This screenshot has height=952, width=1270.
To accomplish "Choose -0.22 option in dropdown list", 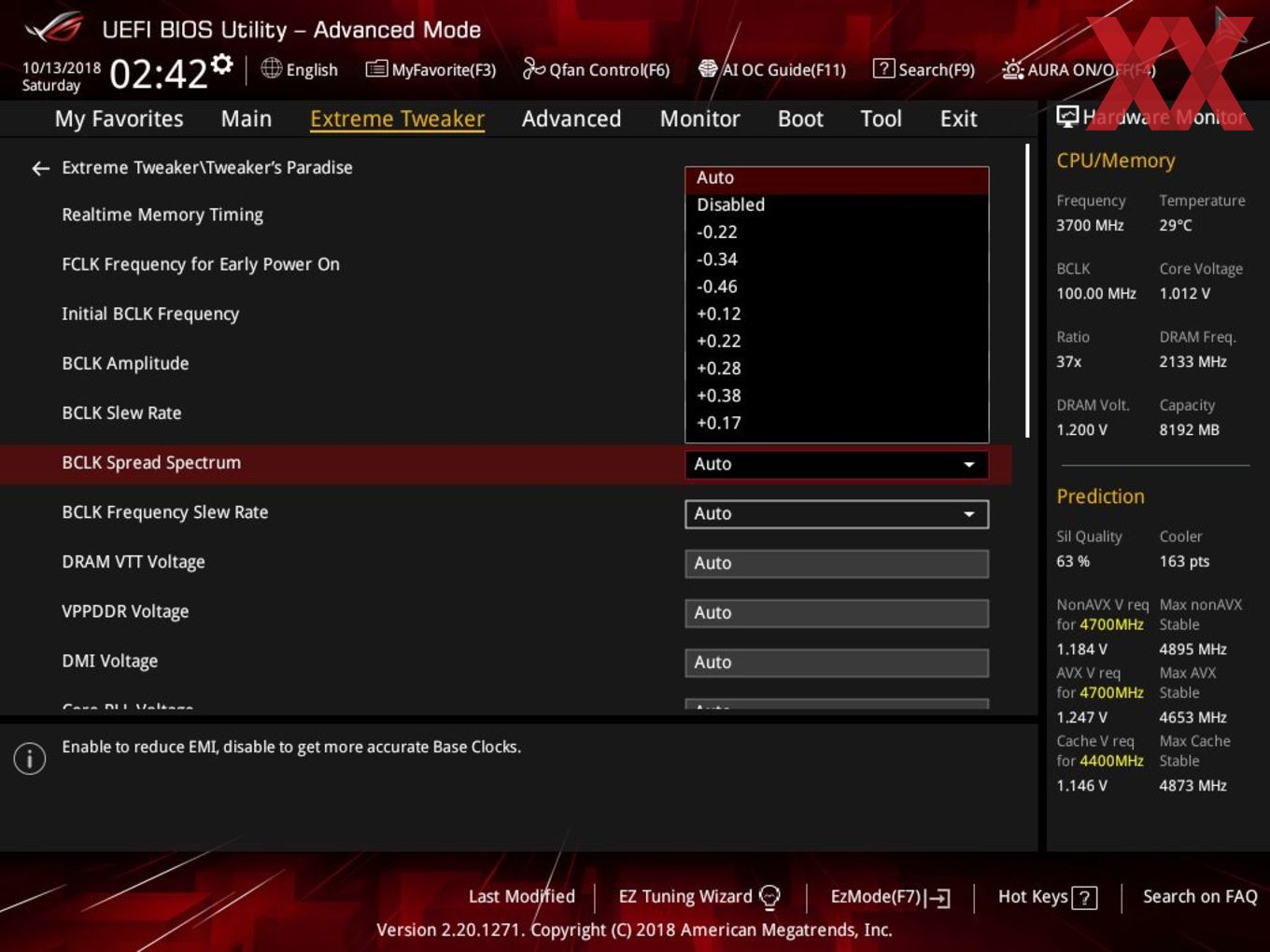I will [837, 232].
